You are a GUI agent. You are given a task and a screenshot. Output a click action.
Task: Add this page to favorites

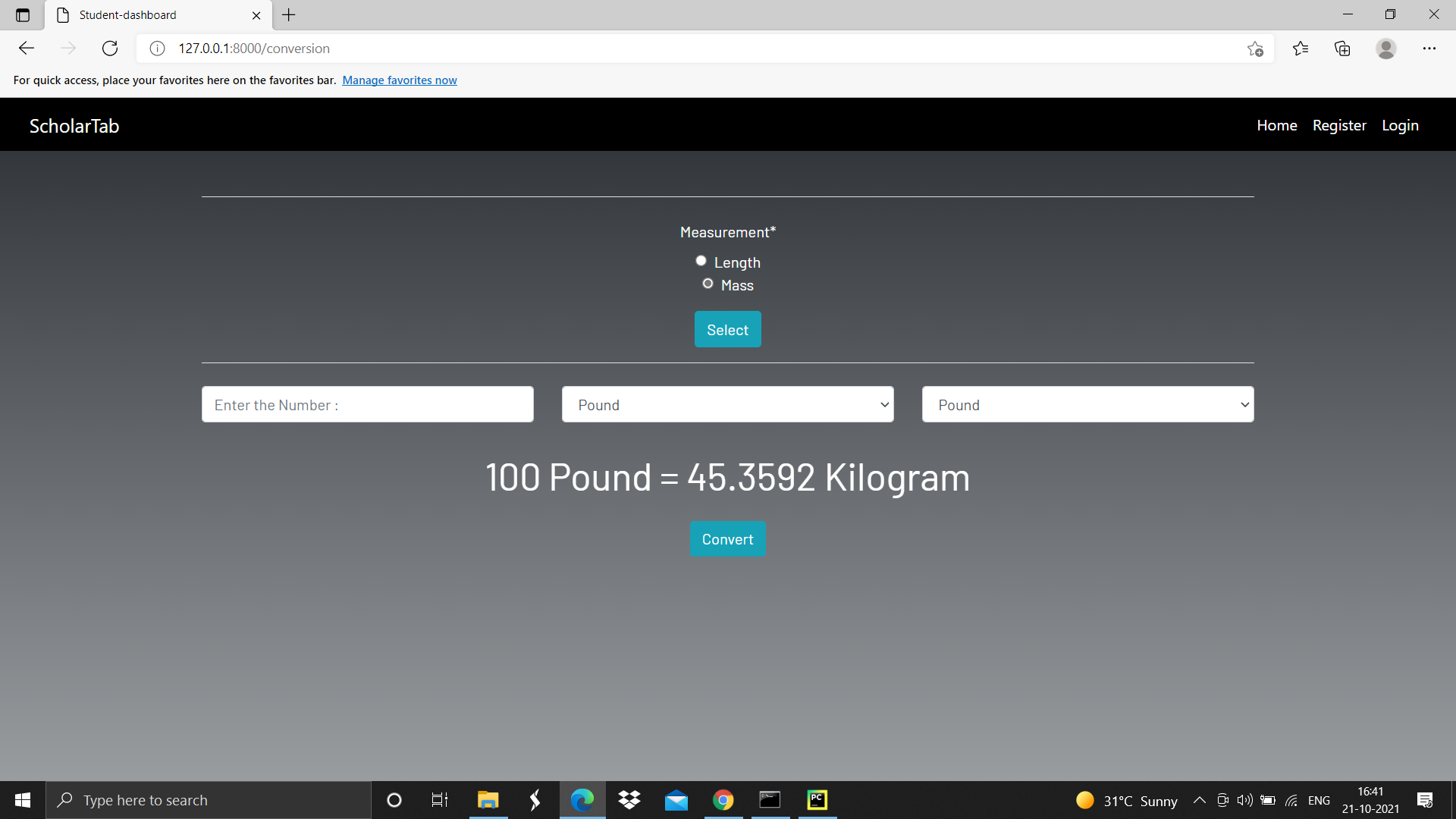[x=1255, y=49]
